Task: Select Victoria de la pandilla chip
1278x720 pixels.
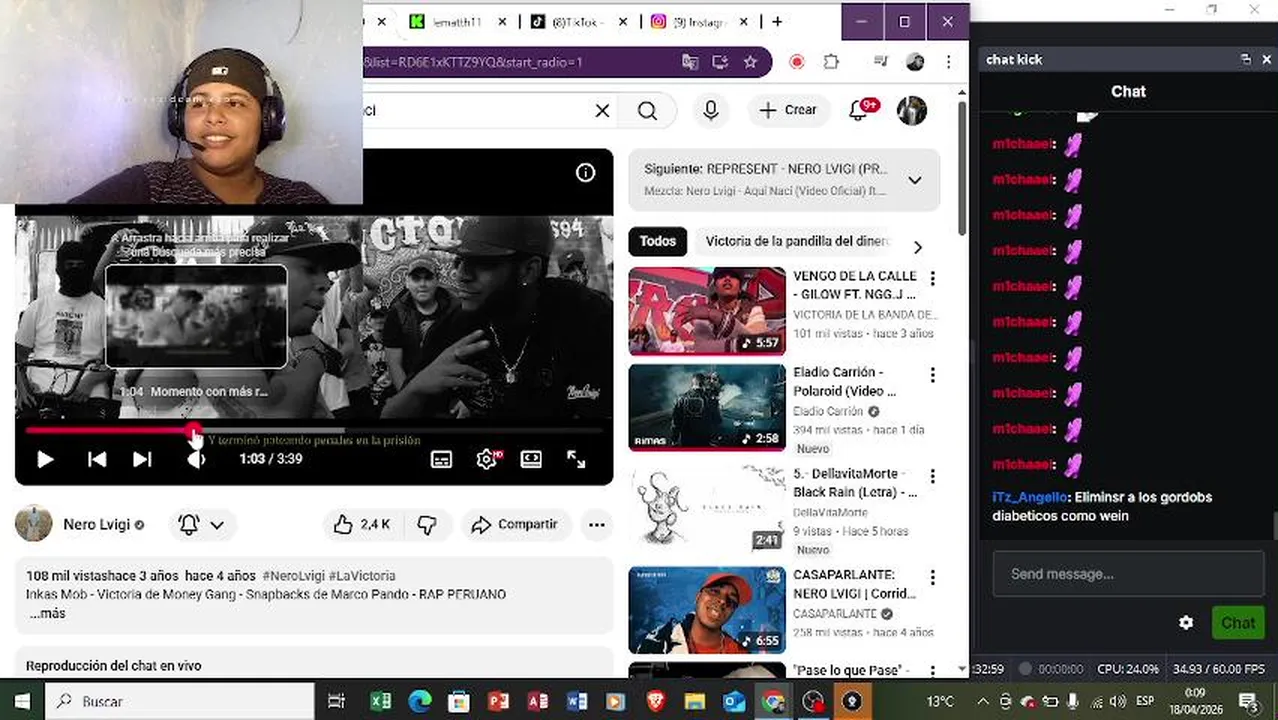Action: pyautogui.click(x=796, y=241)
